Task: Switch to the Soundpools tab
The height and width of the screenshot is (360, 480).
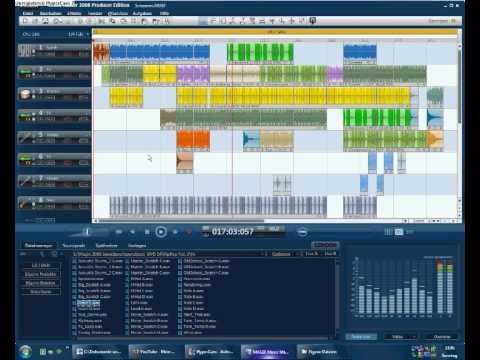Action: point(74,246)
